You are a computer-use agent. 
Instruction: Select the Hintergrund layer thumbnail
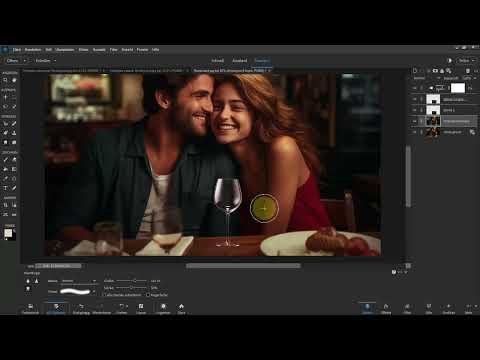433,132
